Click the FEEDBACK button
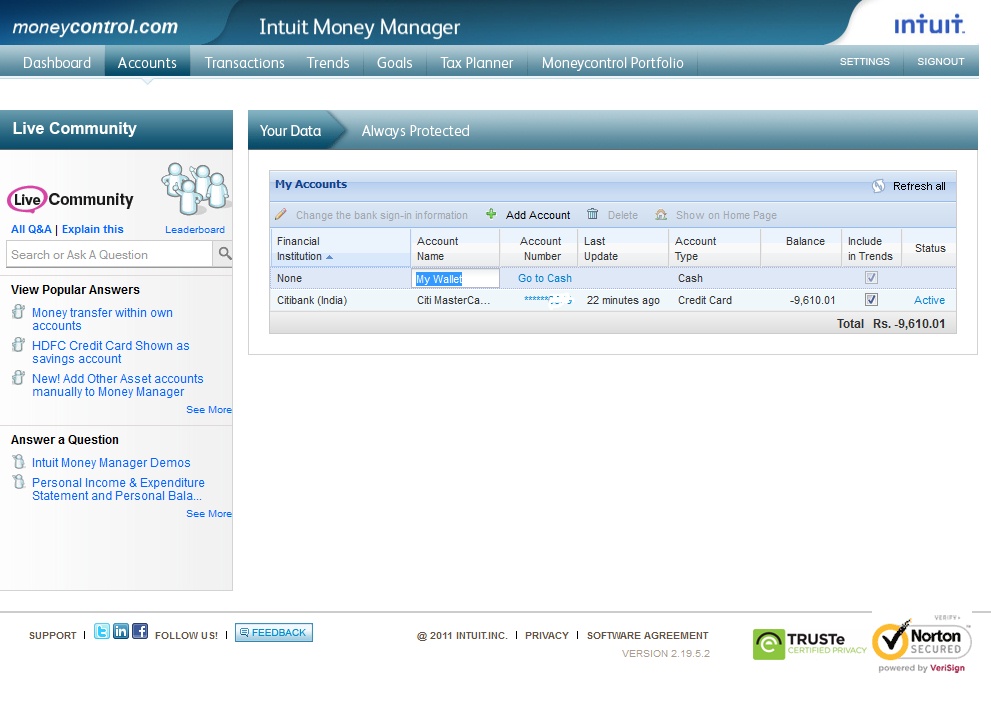 tap(274, 632)
